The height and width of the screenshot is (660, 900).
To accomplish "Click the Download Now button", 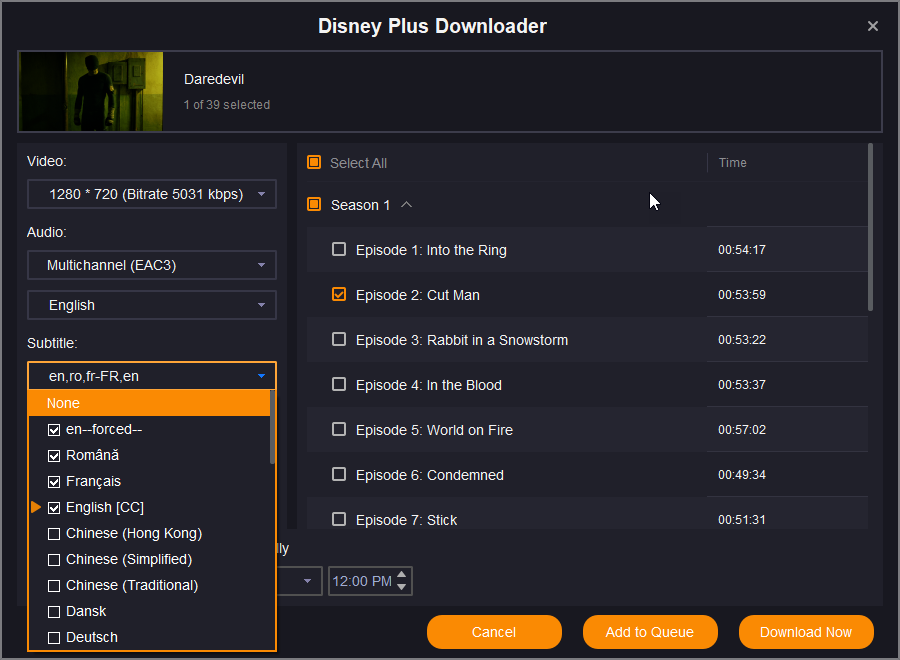I will 806,632.
